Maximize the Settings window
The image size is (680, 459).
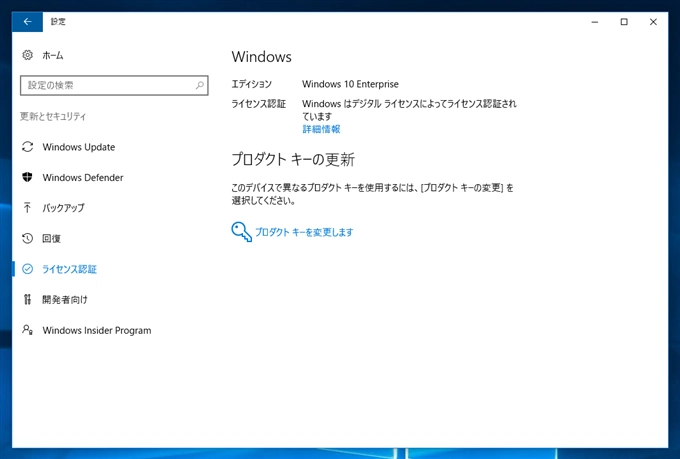(624, 22)
